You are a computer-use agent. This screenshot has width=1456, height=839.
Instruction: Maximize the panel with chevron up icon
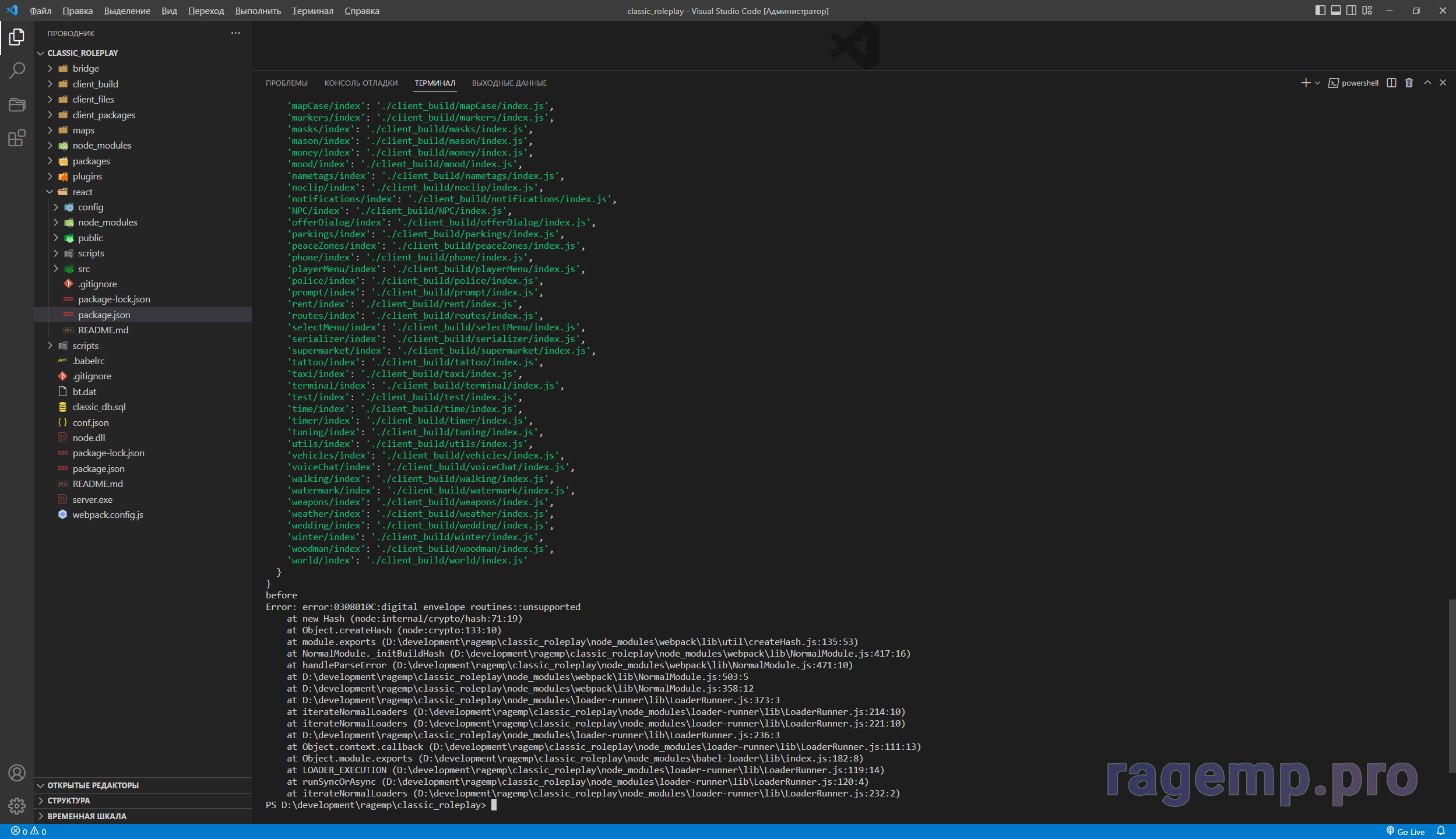[1427, 83]
